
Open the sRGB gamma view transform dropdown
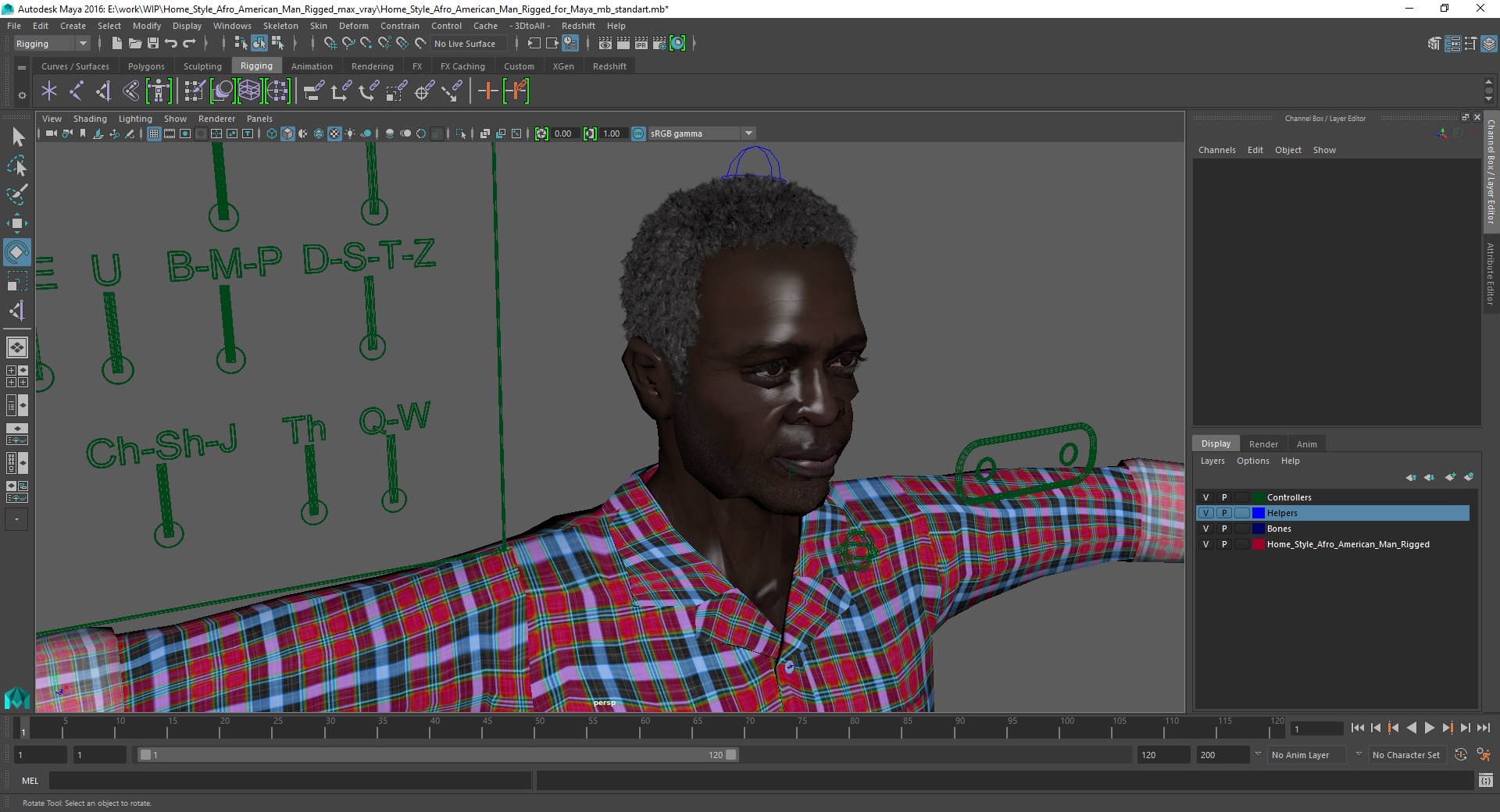(748, 134)
